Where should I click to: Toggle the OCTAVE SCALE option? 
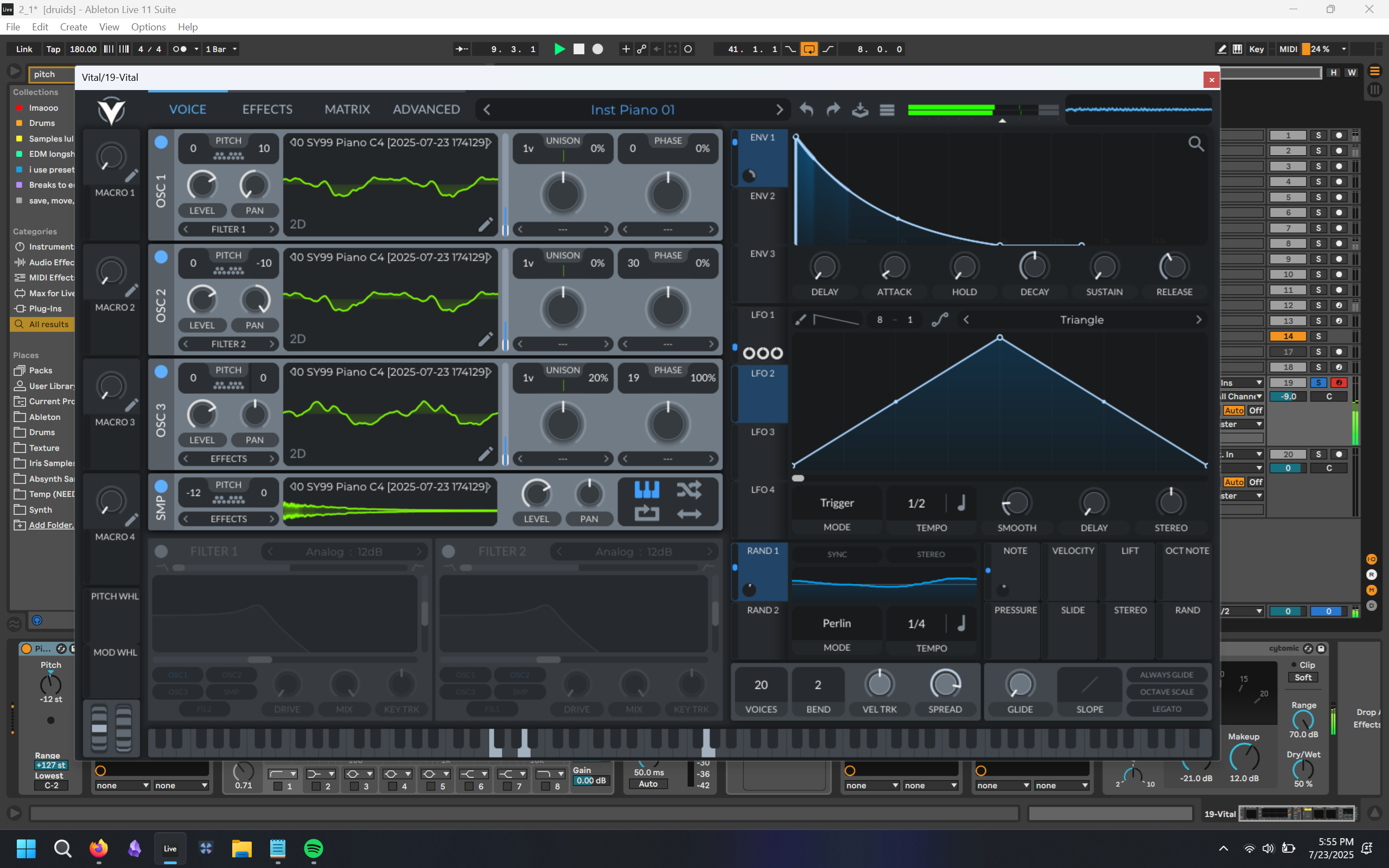point(1167,692)
